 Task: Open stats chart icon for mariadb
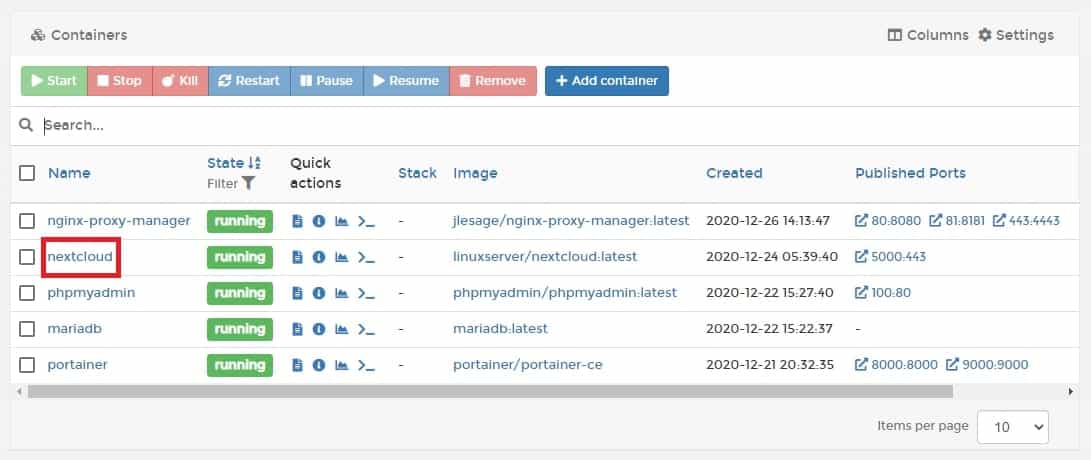pyautogui.click(x=341, y=328)
